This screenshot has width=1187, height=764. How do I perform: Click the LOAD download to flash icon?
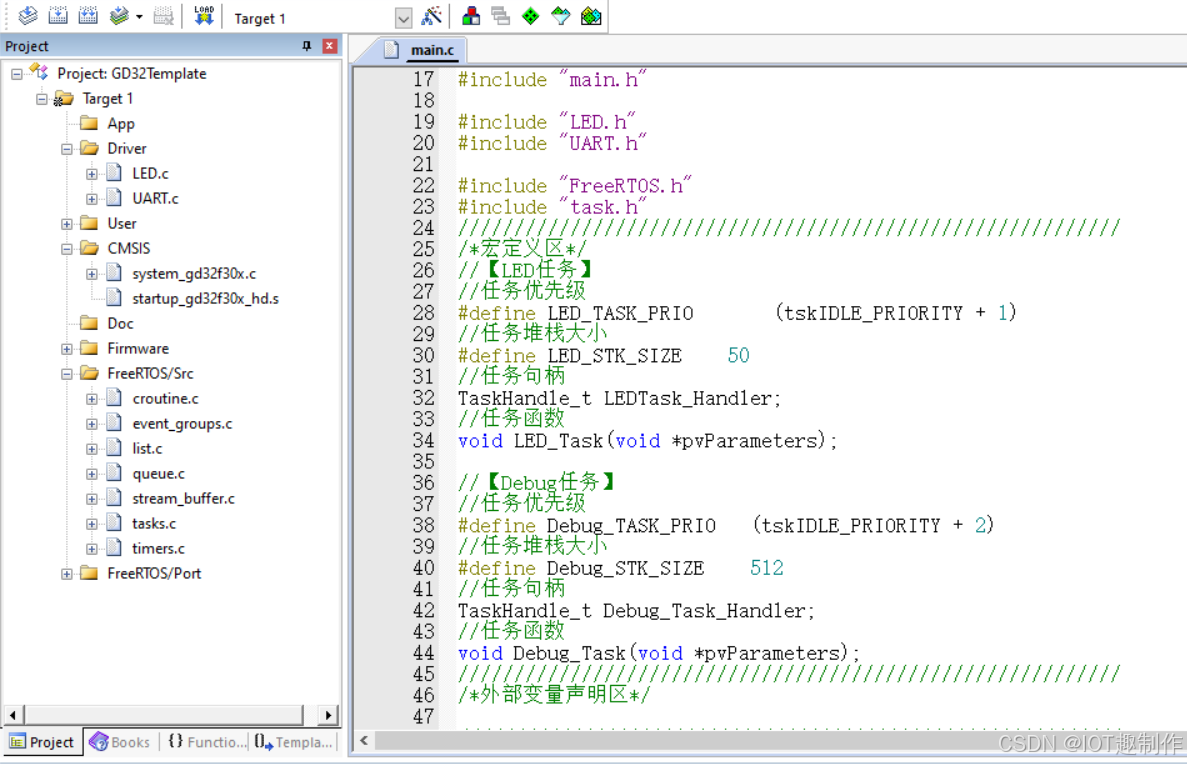point(204,15)
